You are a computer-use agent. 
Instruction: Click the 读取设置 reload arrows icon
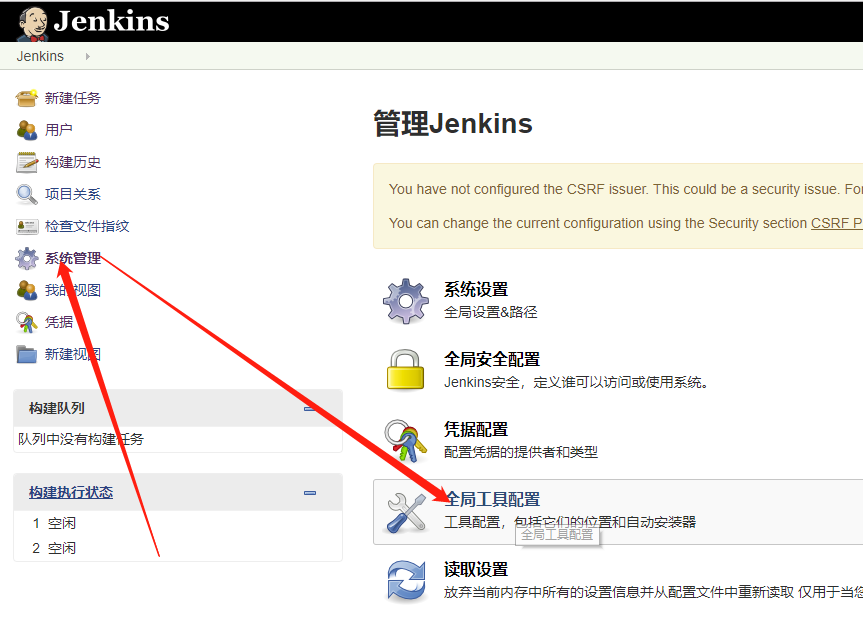pyautogui.click(x=406, y=580)
